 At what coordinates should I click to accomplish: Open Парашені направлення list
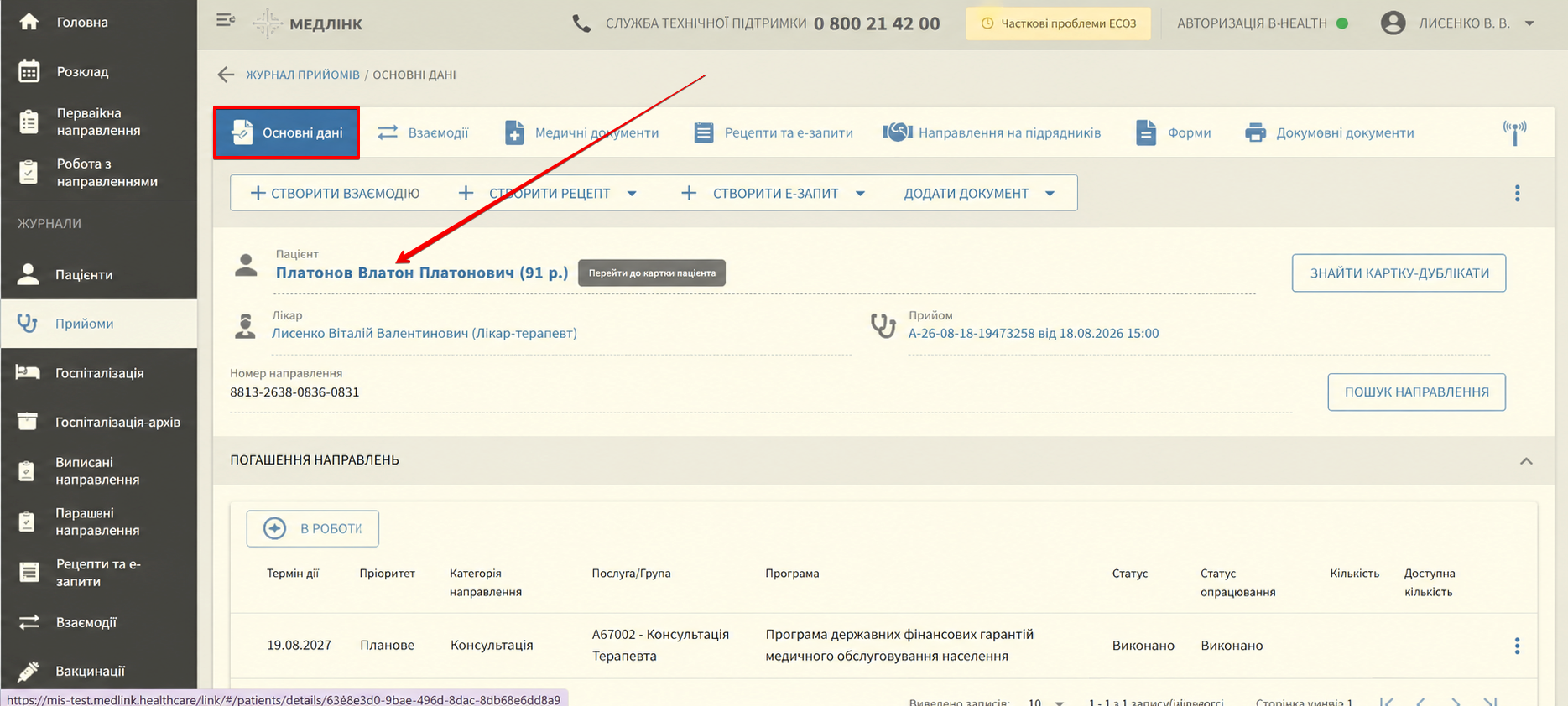pyautogui.click(x=97, y=522)
